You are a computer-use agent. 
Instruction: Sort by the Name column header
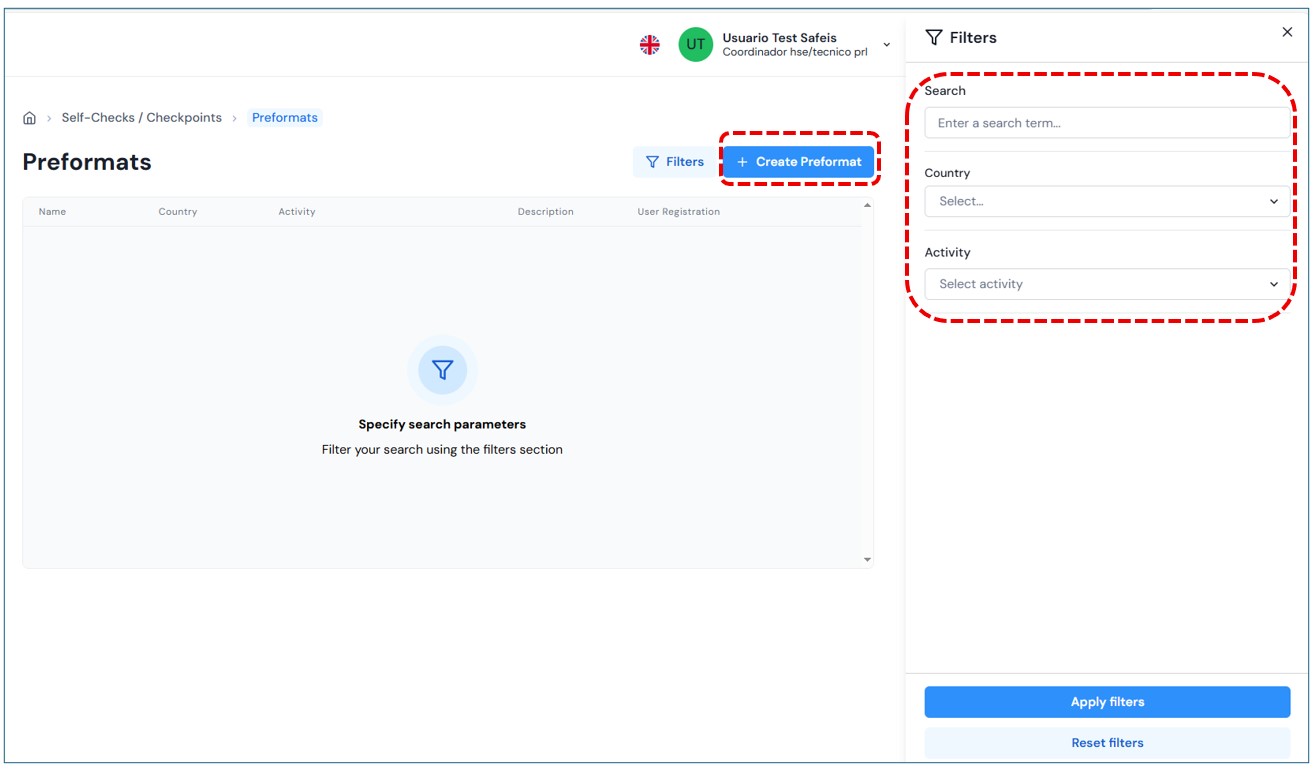pos(52,212)
